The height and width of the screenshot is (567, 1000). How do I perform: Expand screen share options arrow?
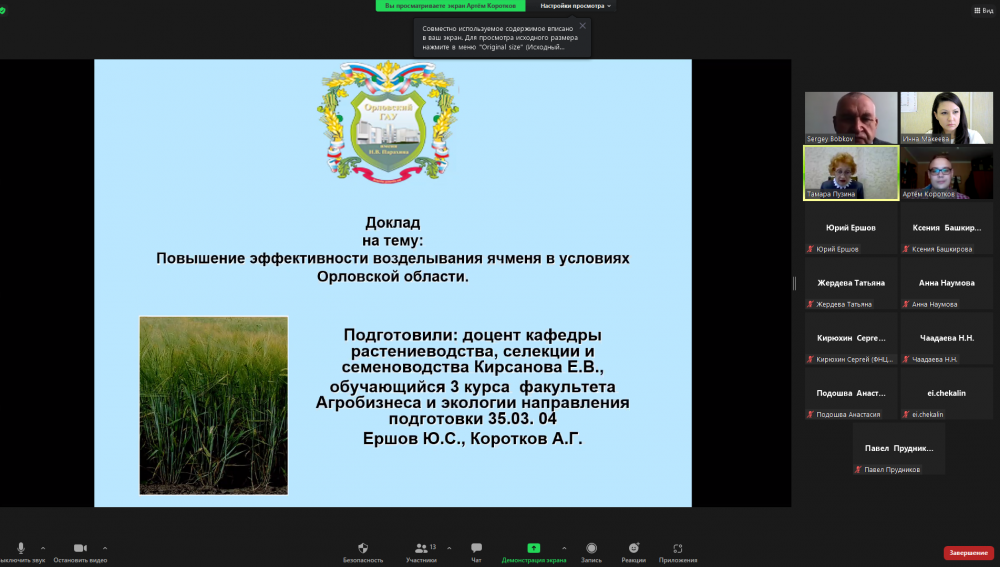tap(564, 548)
